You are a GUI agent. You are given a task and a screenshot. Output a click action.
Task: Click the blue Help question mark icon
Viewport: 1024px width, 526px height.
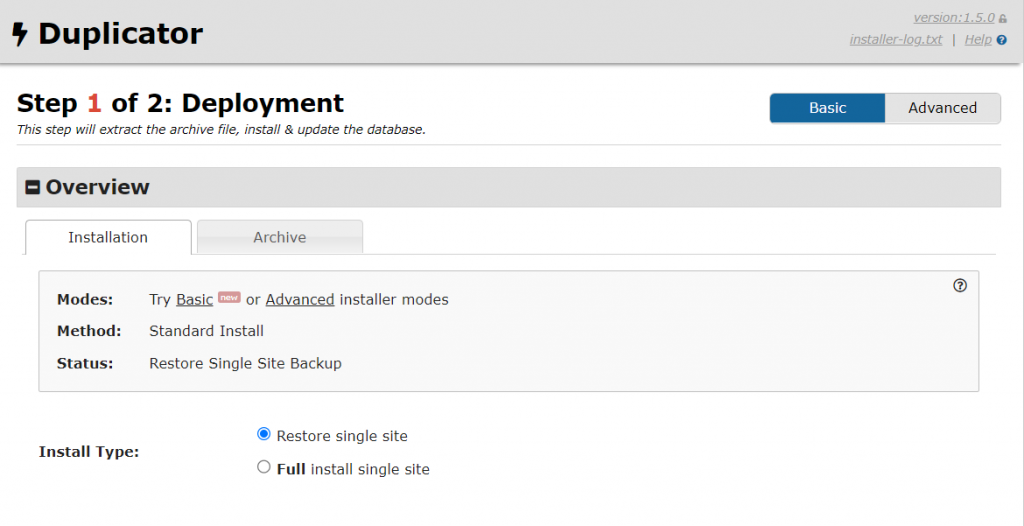(1001, 40)
